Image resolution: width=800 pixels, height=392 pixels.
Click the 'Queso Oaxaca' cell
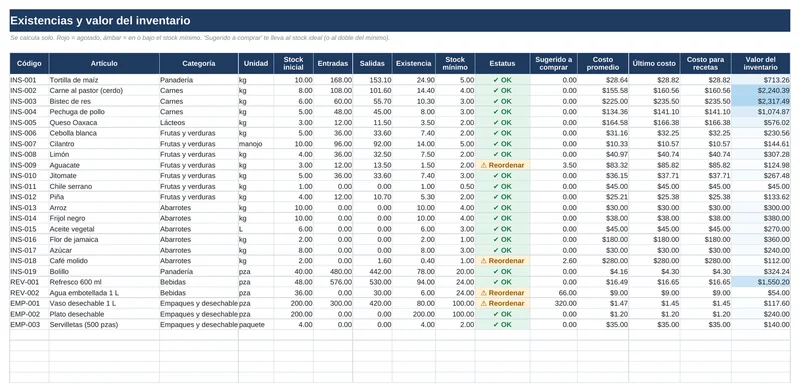point(104,122)
